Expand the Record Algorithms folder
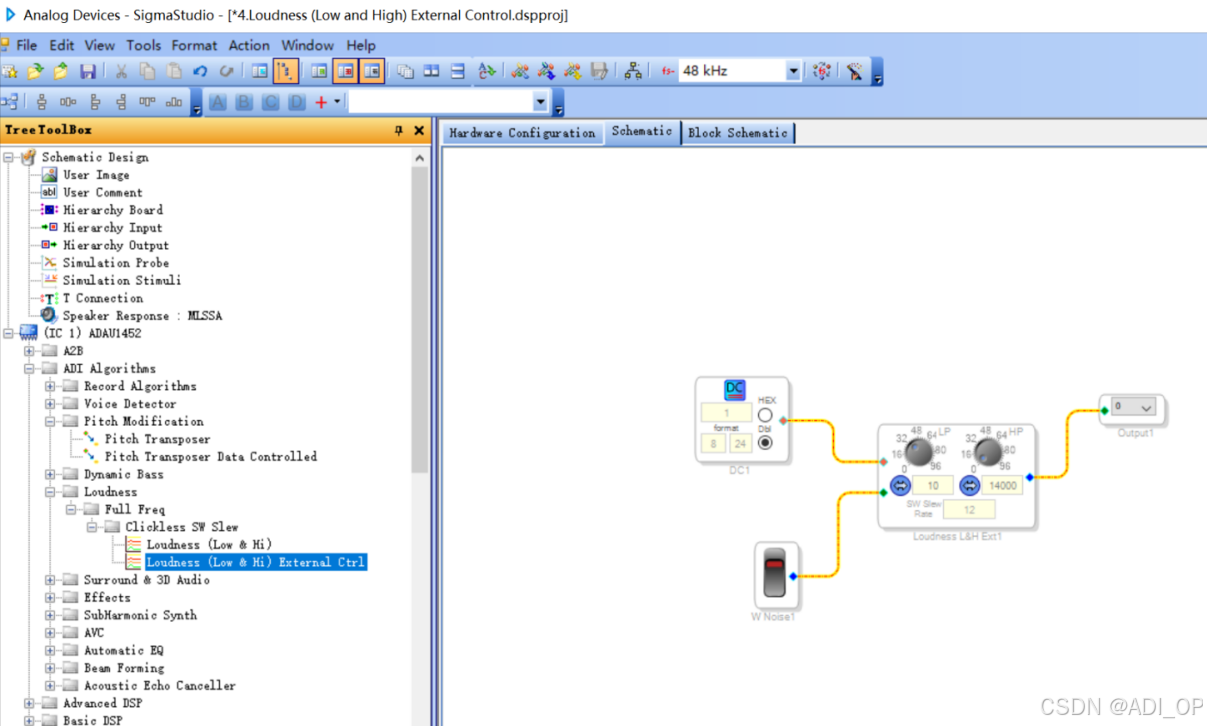 [x=50, y=386]
